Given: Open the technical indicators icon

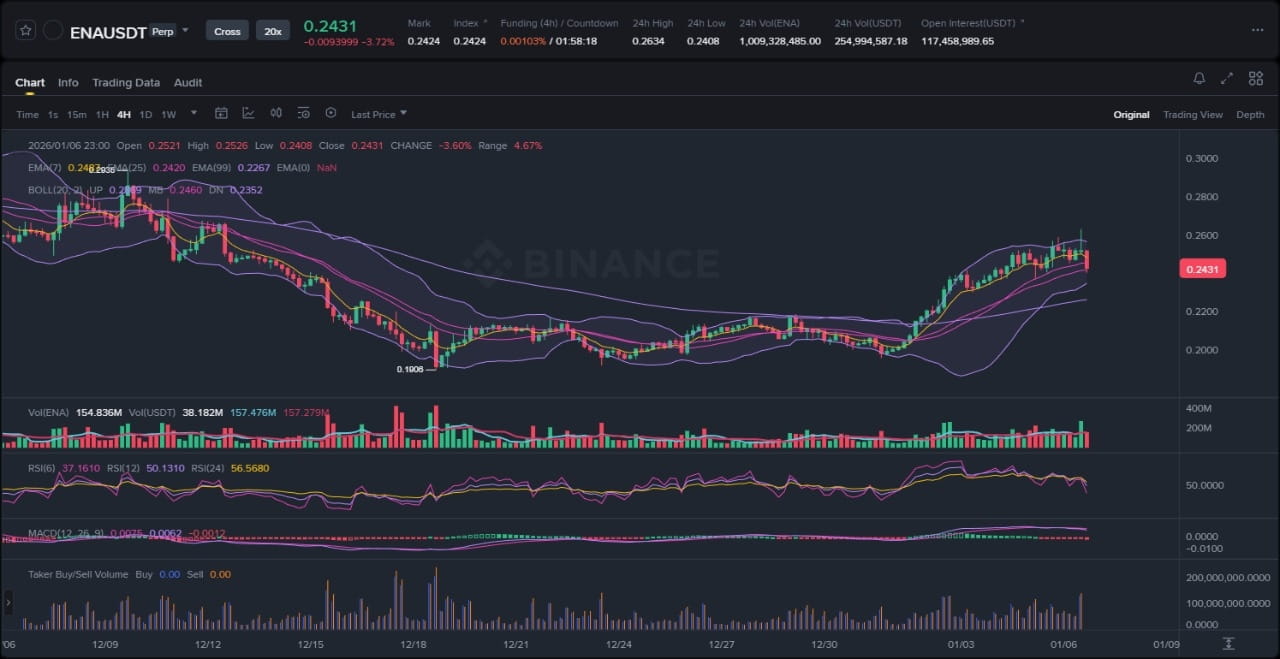Looking at the screenshot, I should 248,114.
